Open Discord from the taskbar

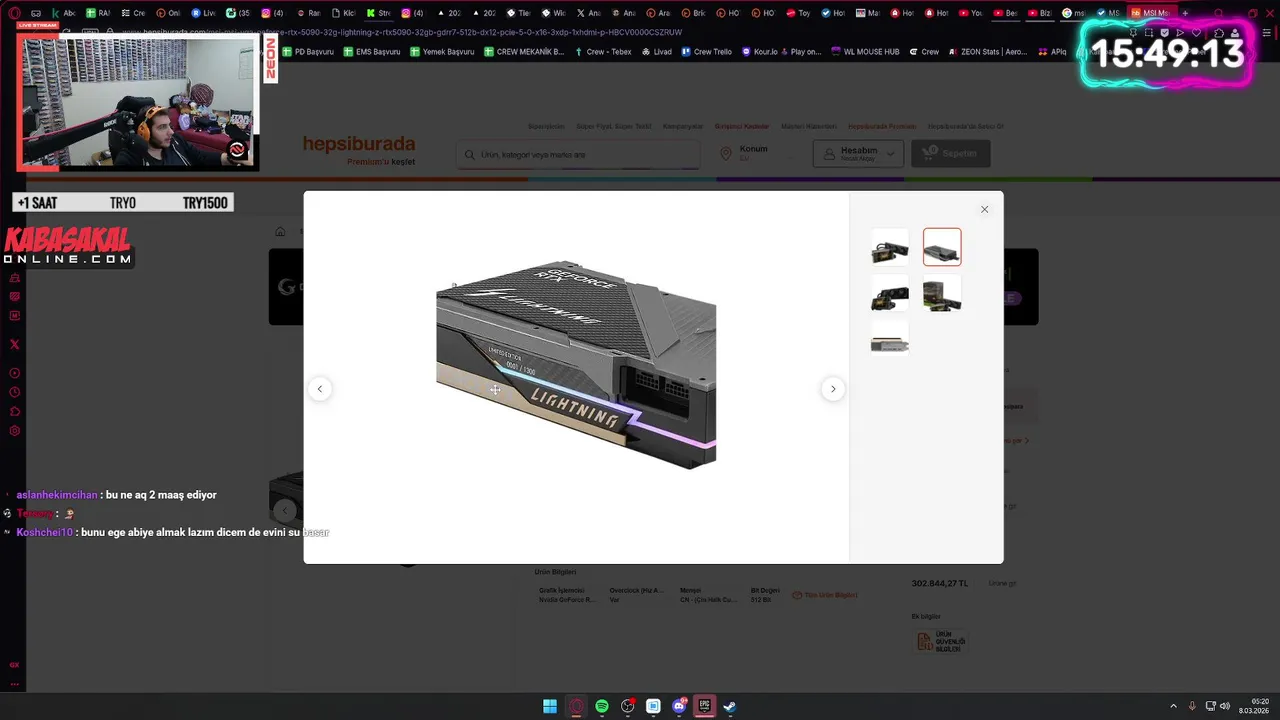tap(680, 706)
